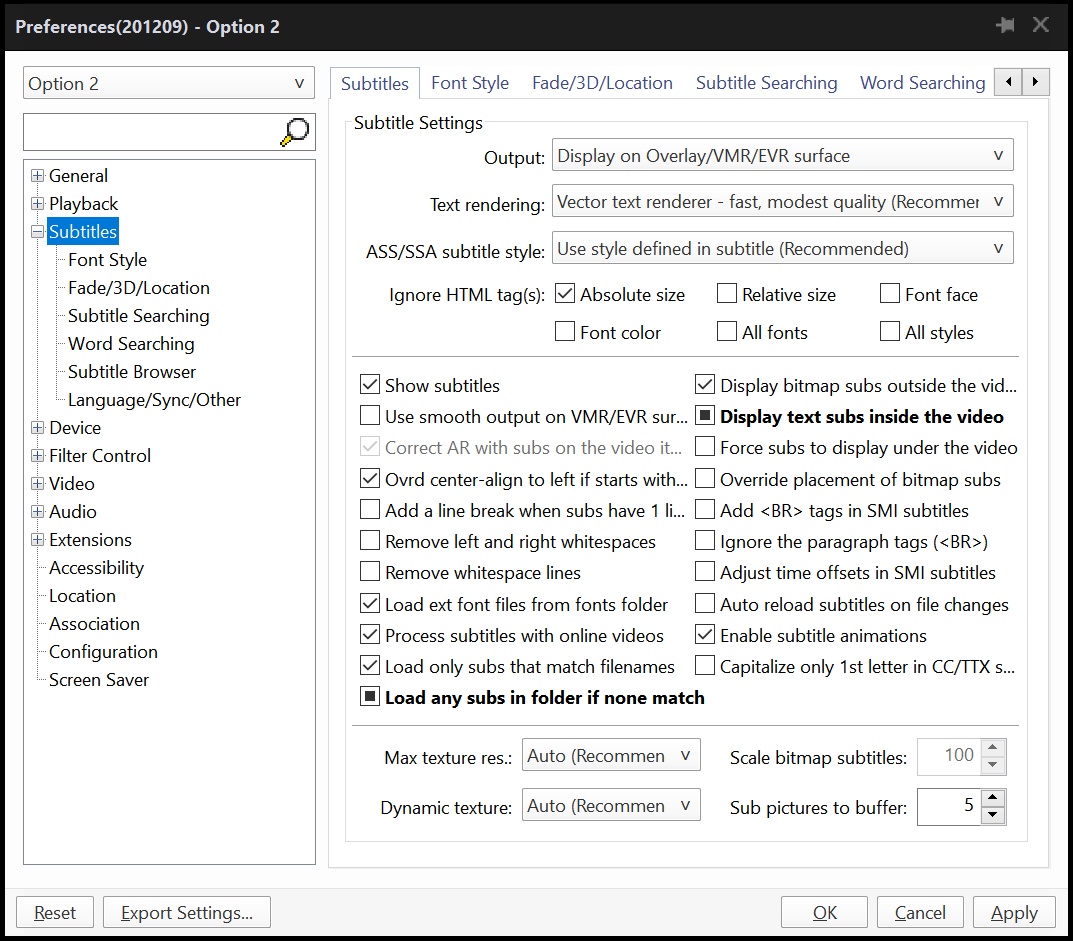Viewport: 1073px width, 941px height.
Task: Disable Enable subtitle animations
Action: [x=706, y=635]
